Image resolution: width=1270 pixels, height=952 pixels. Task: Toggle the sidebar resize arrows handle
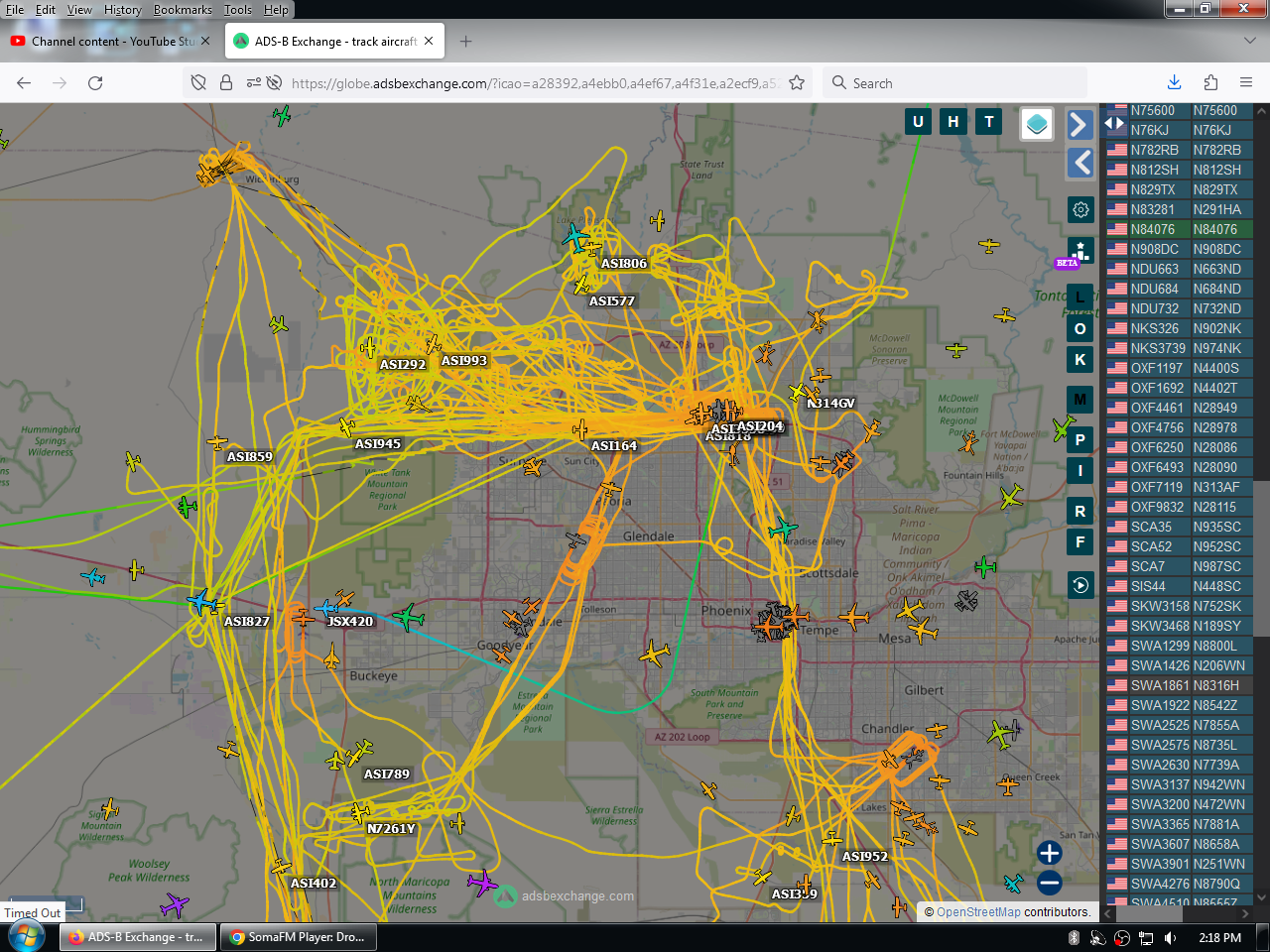[1114, 123]
